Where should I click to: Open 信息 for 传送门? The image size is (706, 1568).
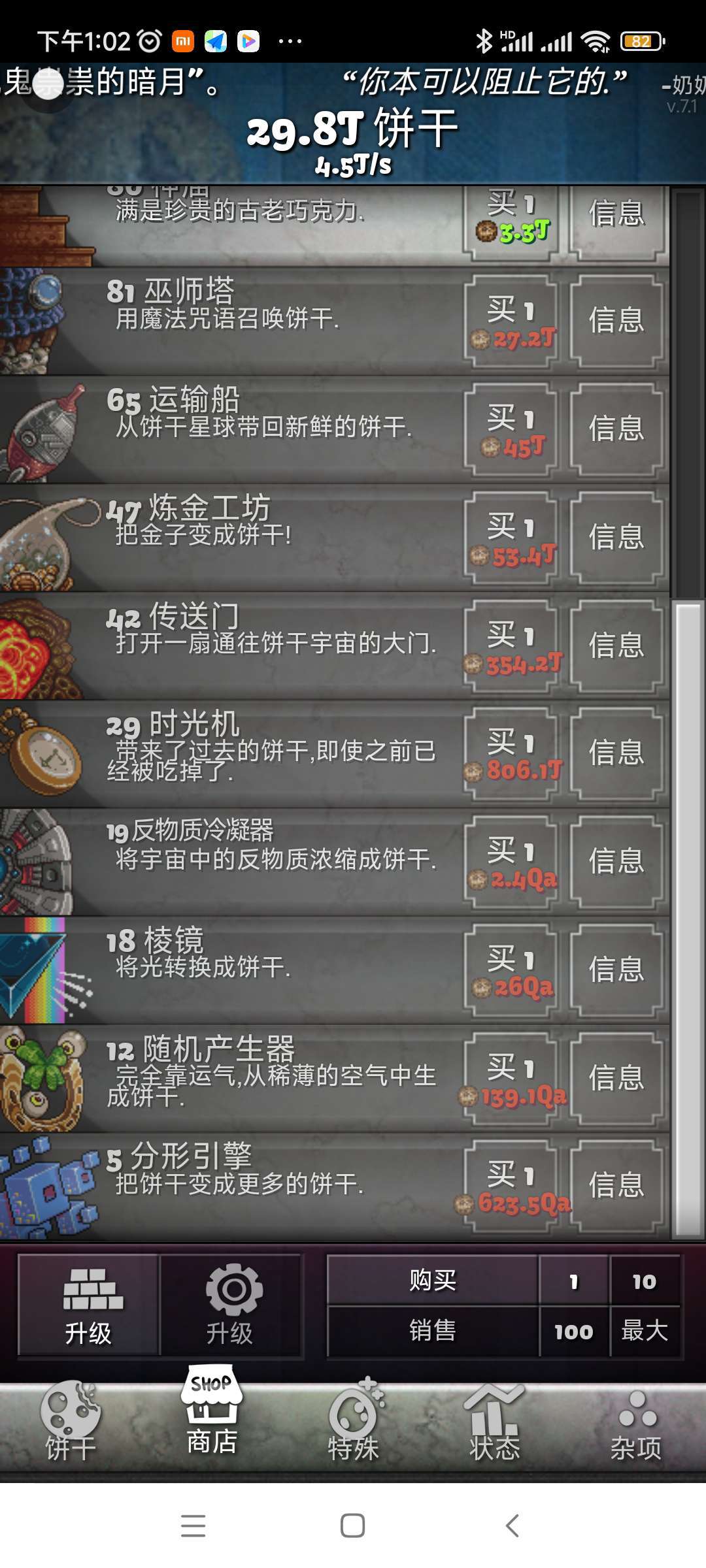[617, 645]
